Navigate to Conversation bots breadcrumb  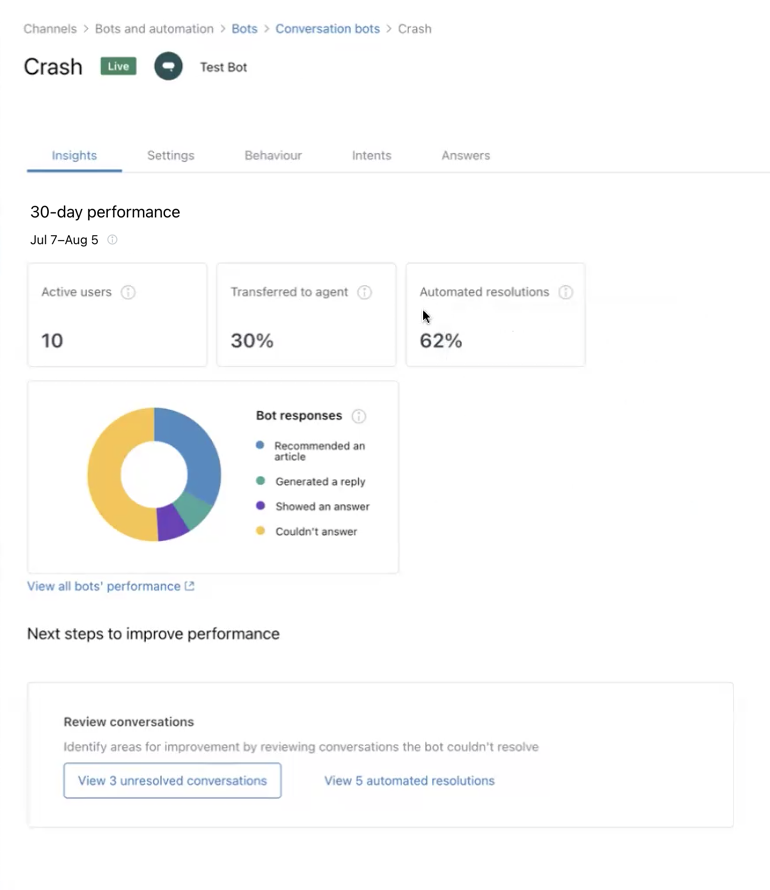pos(327,29)
